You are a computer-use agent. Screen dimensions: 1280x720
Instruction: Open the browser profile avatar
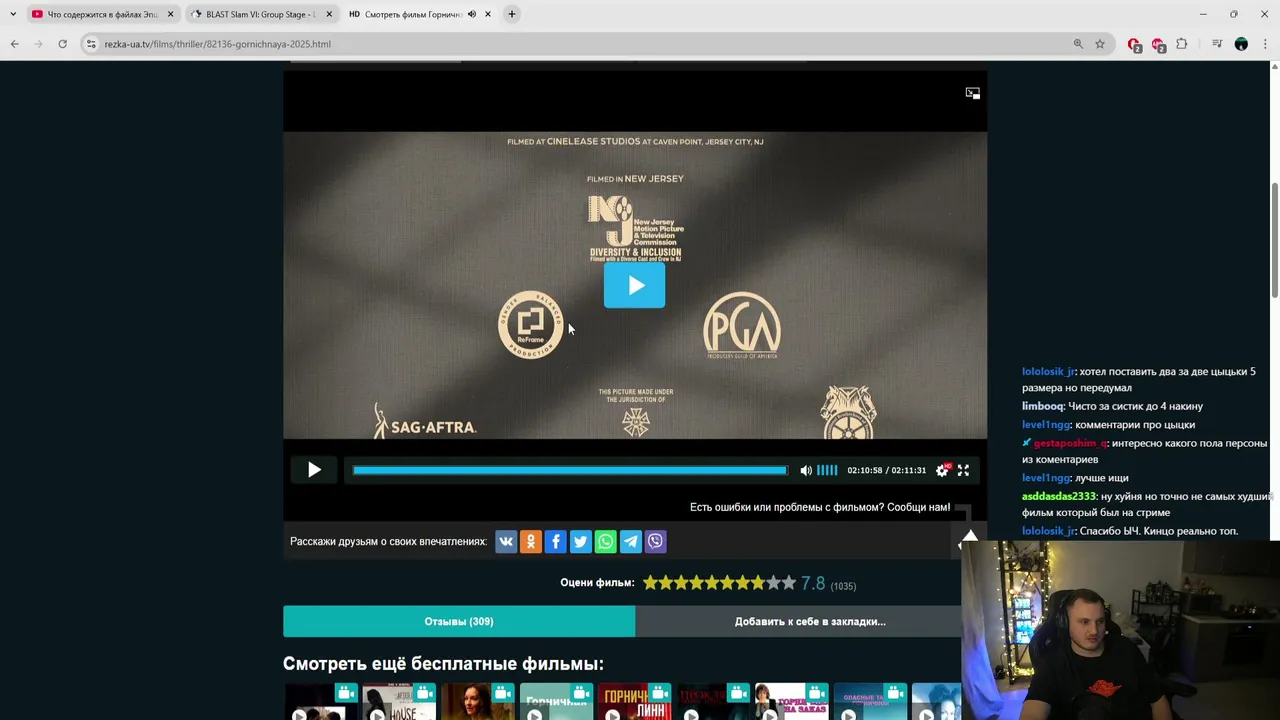pyautogui.click(x=1241, y=44)
